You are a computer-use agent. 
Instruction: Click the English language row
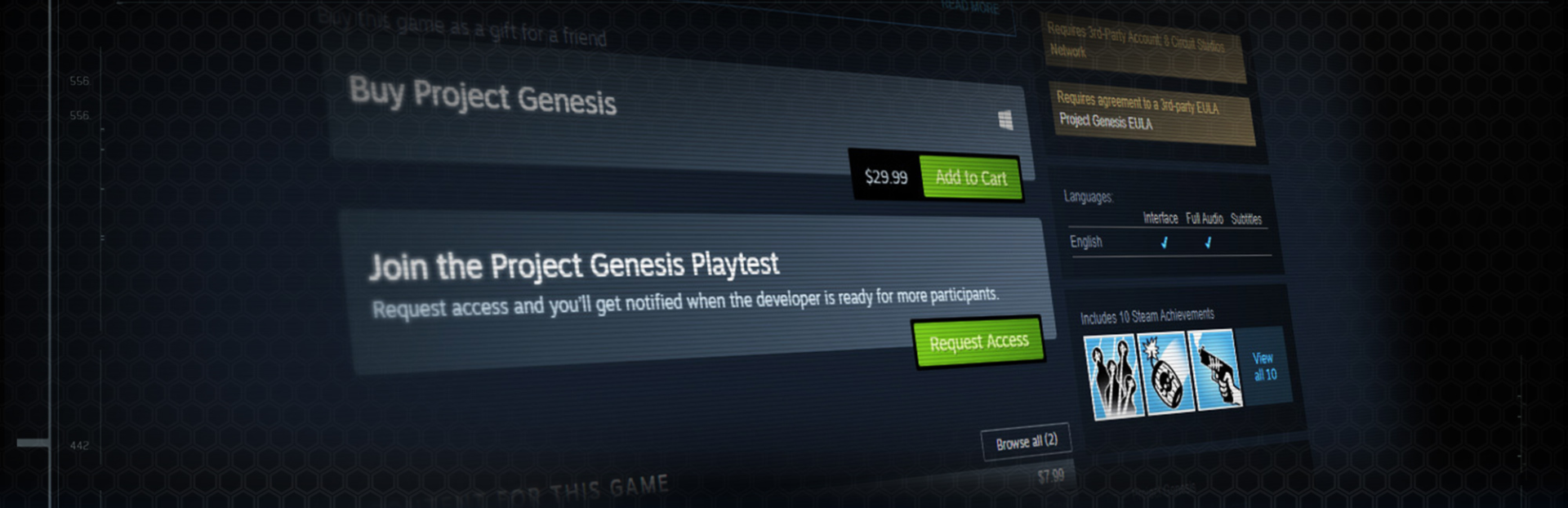point(1169,243)
